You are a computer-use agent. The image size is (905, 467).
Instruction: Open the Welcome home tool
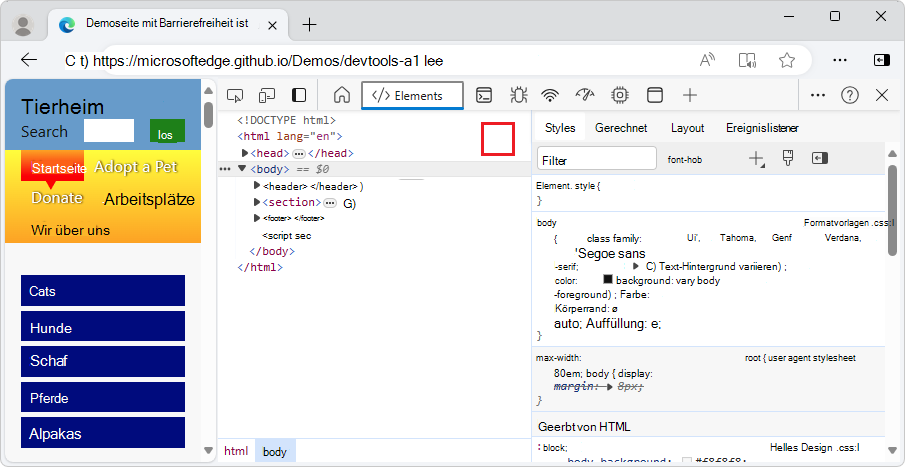pos(342,95)
